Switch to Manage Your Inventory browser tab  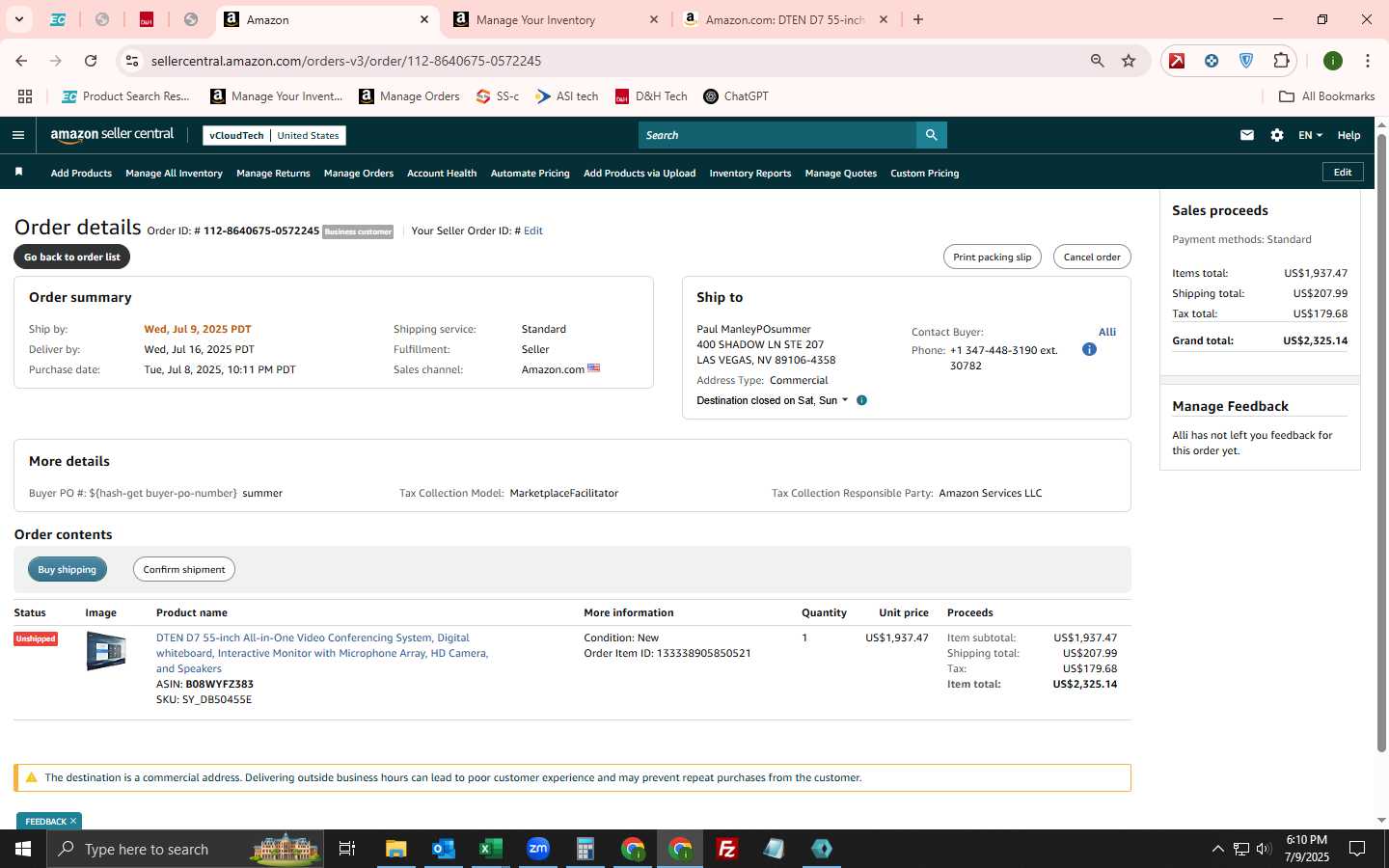(x=558, y=19)
